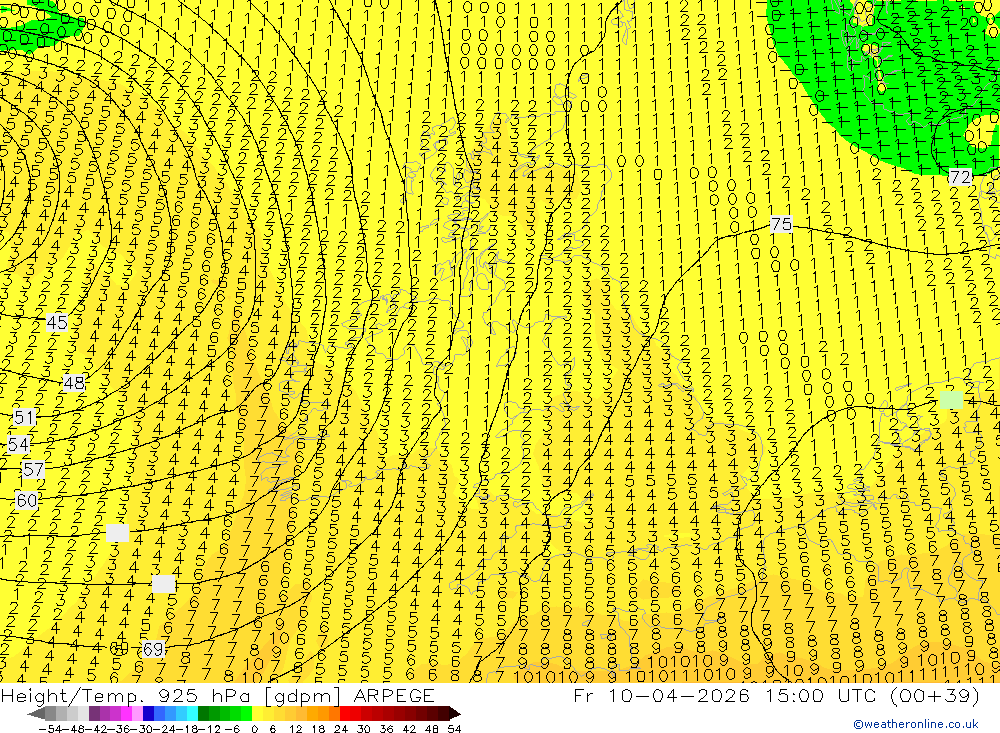
Task: Click the 45 height contour label
Action: 57,323
